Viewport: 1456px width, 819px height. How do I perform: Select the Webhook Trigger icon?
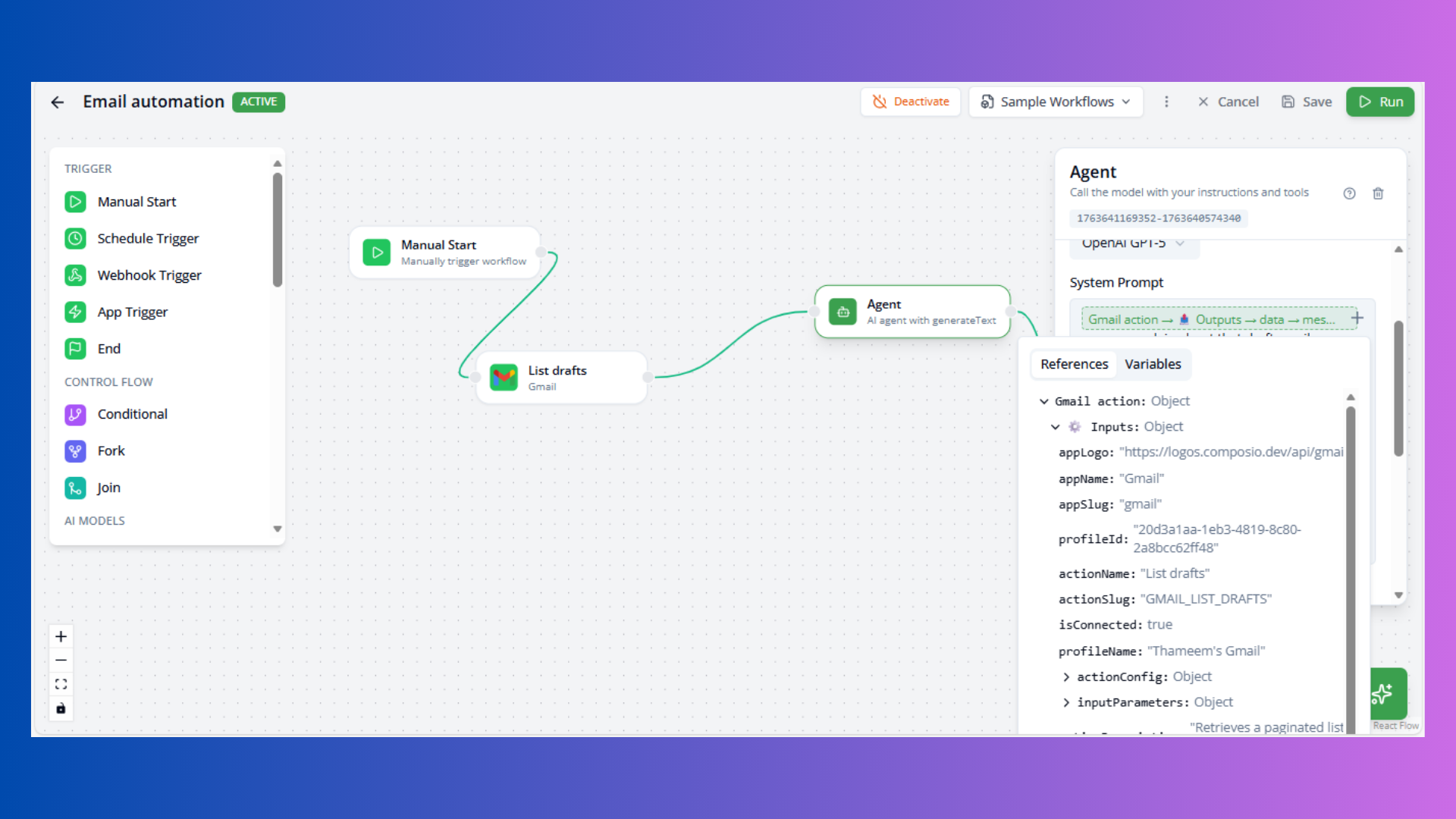point(76,275)
